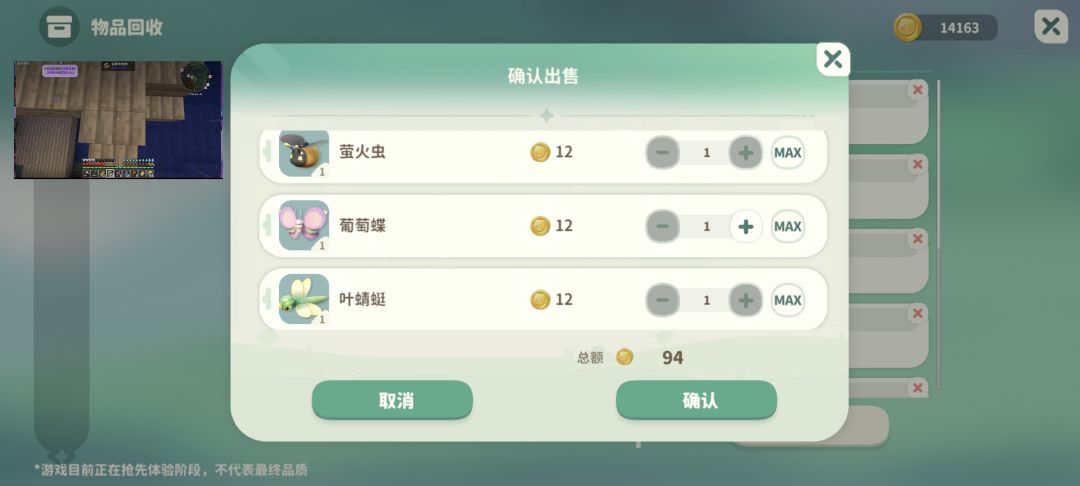Close the 确认出售 dialog
This screenshot has height=486, width=1080.
[833, 59]
